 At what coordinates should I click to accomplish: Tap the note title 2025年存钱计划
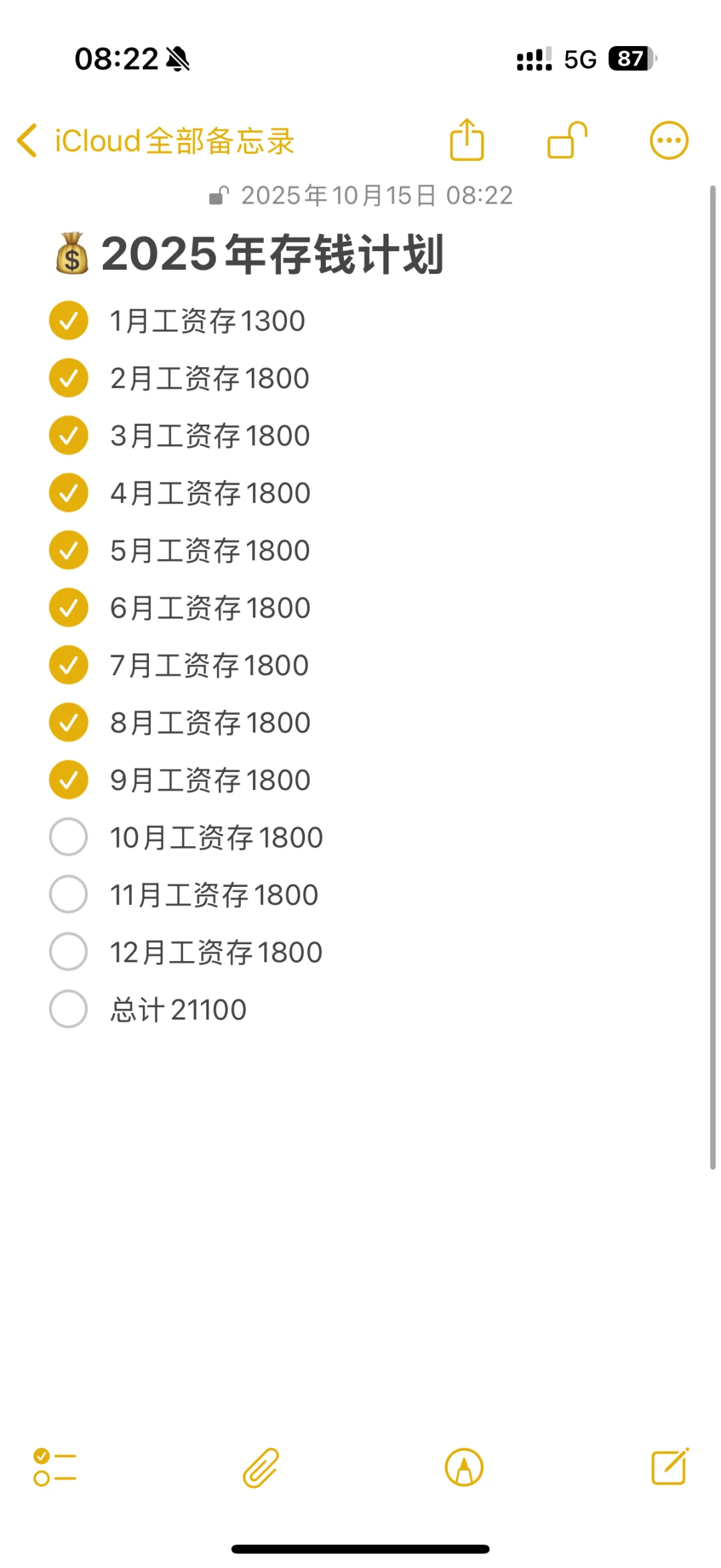click(272, 254)
